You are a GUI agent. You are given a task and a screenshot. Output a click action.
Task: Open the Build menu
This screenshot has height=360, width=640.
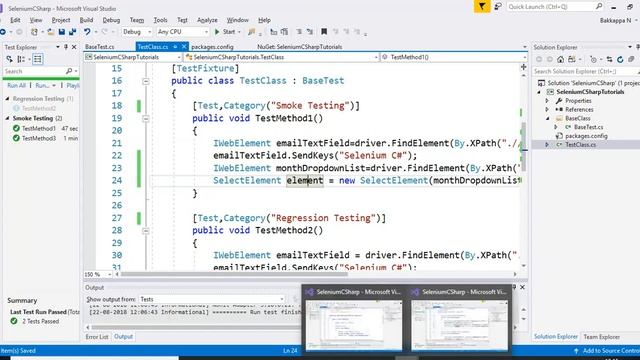pyautogui.click(x=86, y=20)
